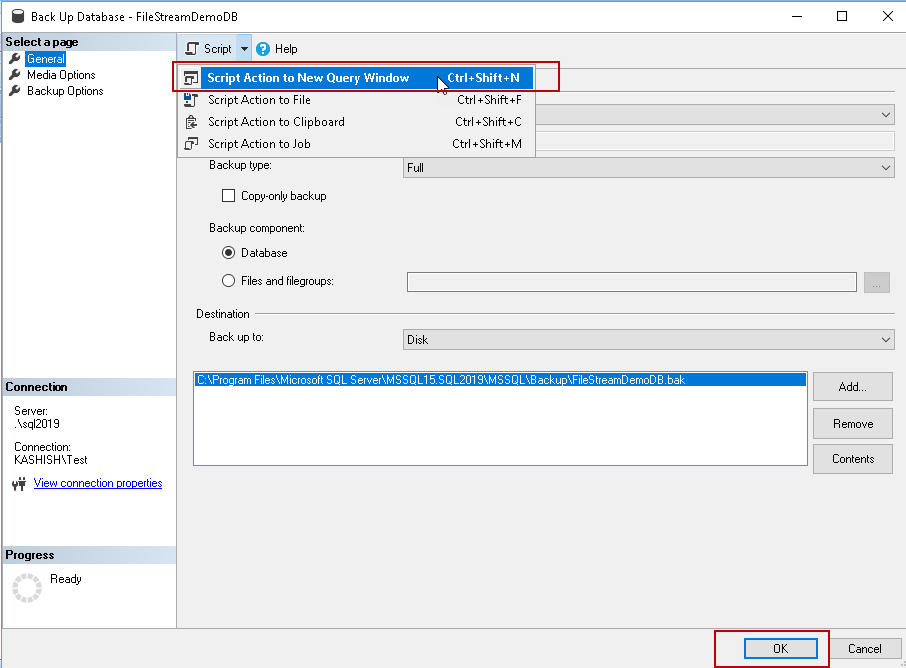
Task: Click the Add... destination button
Action: (x=852, y=387)
